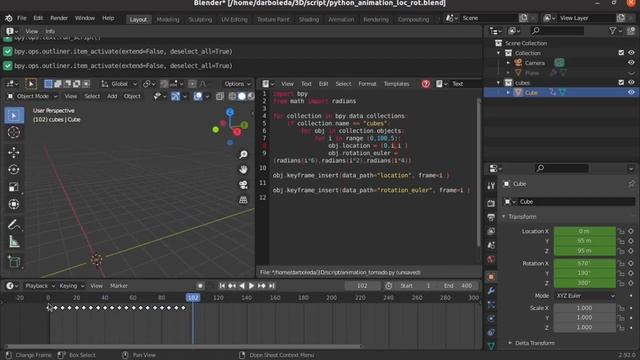Image resolution: width=640 pixels, height=360 pixels.
Task: Click the navigation gizmo blue Z axis
Action: [x=230, y=112]
